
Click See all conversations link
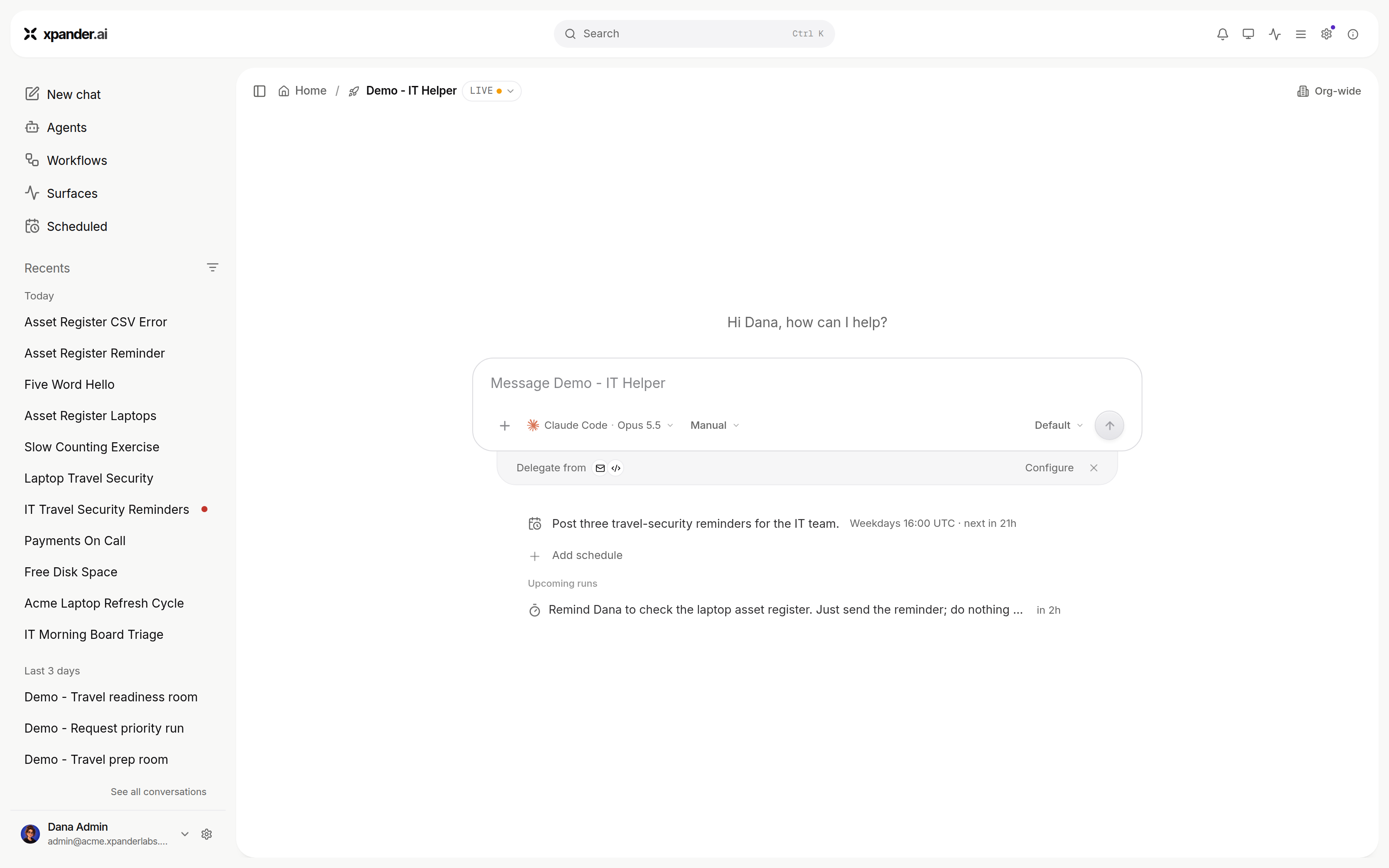(x=158, y=792)
